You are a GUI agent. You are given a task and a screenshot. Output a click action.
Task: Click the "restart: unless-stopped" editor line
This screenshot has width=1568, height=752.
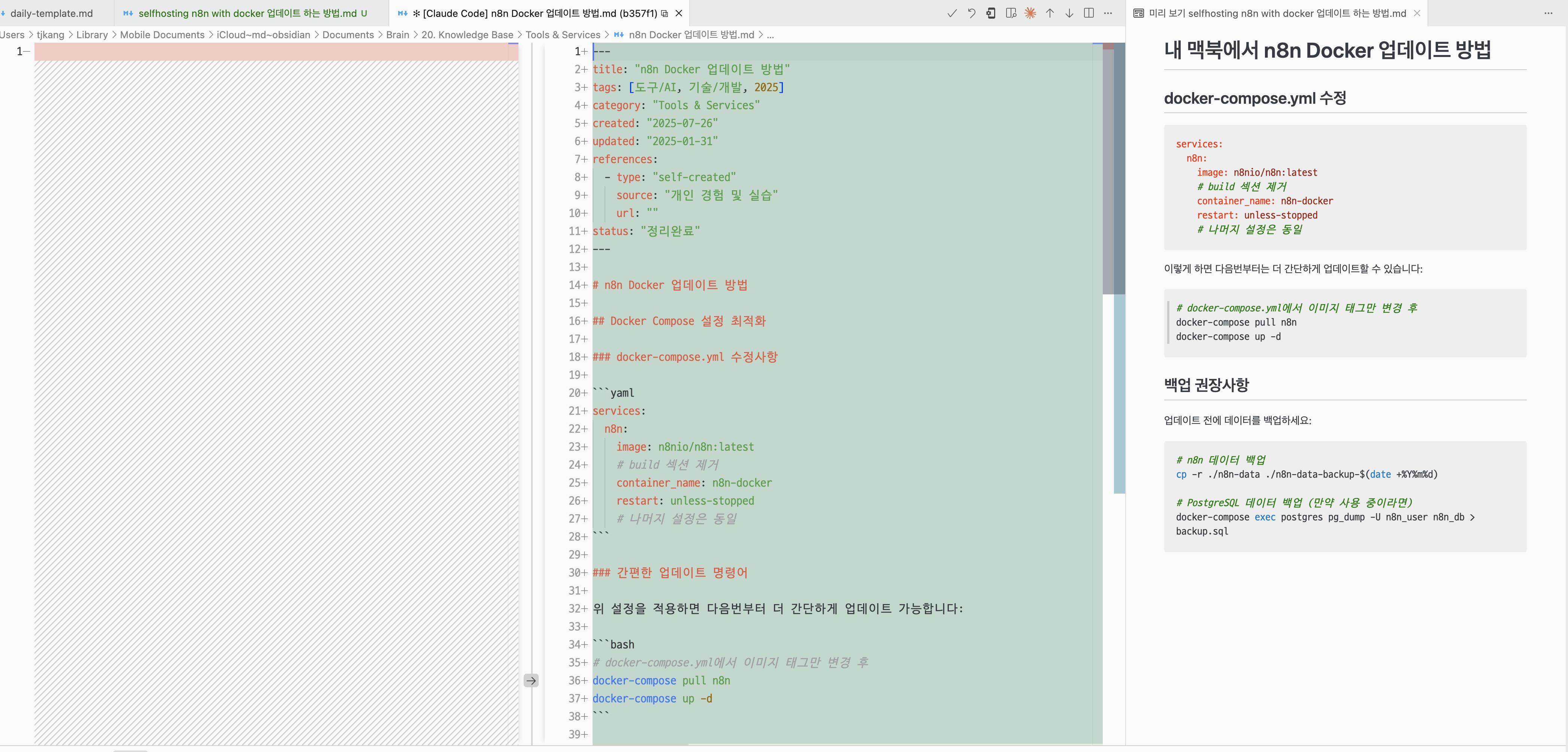685,501
